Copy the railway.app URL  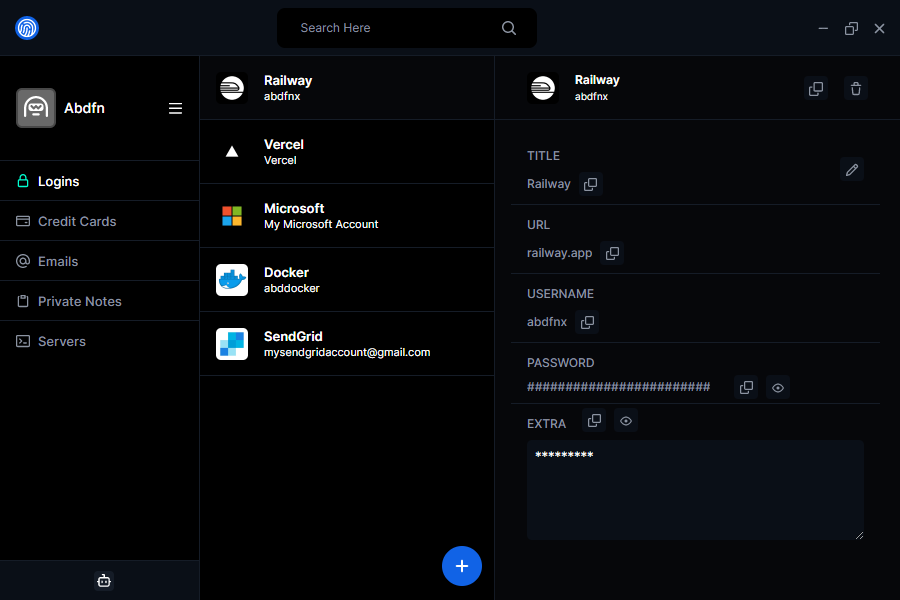pos(612,253)
